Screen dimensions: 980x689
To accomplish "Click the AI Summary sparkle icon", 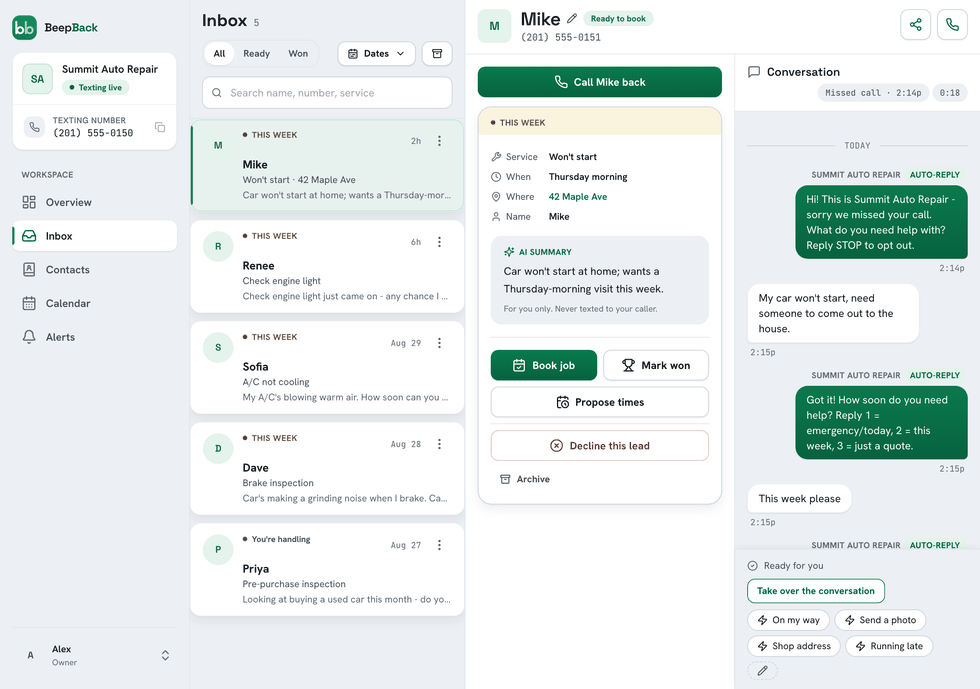I will [x=509, y=252].
